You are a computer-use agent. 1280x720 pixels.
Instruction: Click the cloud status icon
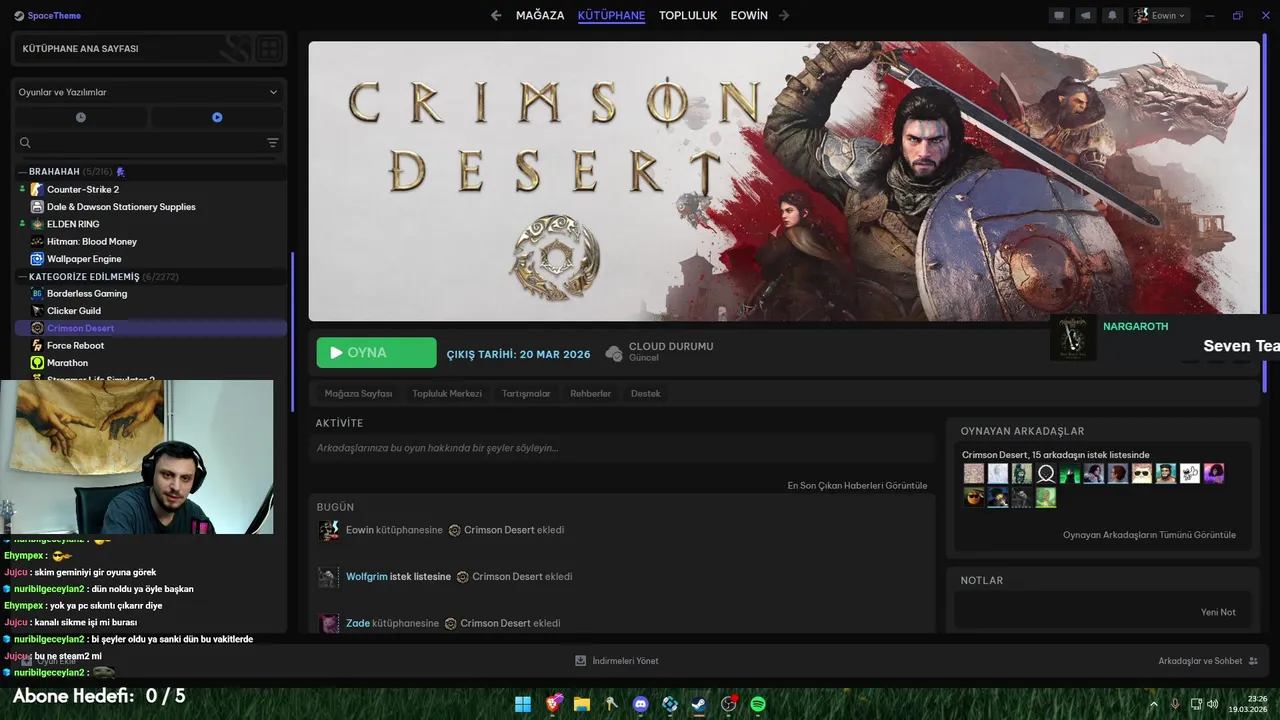(614, 352)
